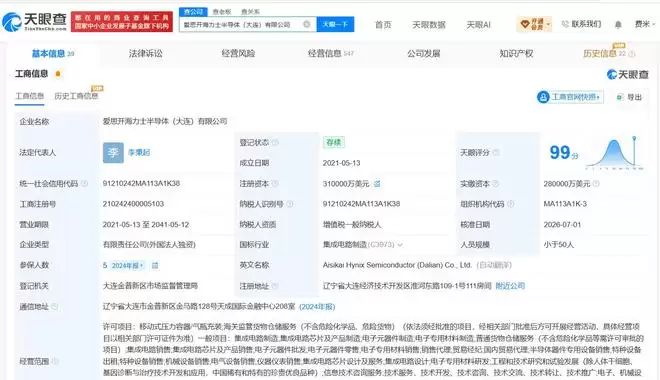Click help icon beside 注册资本 label
Screen dimensions: 660x380
pyautogui.click(x=275, y=183)
